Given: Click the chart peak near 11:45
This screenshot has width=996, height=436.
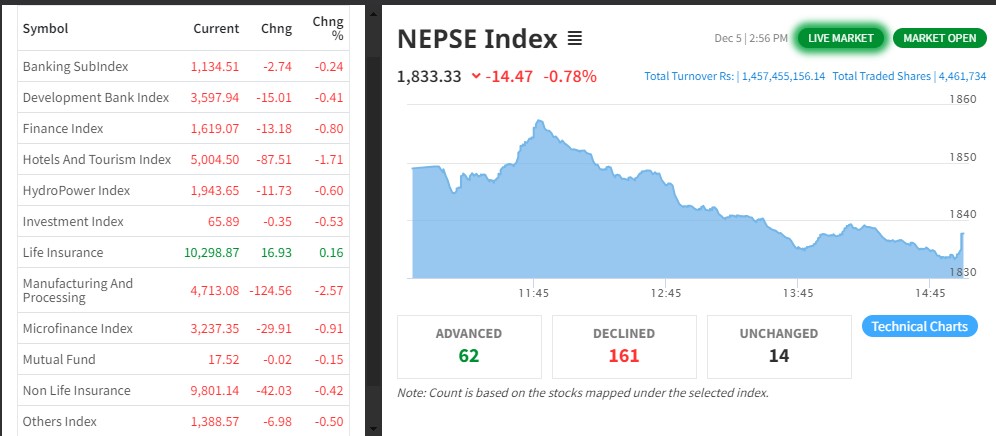Looking at the screenshot, I should 539,122.
